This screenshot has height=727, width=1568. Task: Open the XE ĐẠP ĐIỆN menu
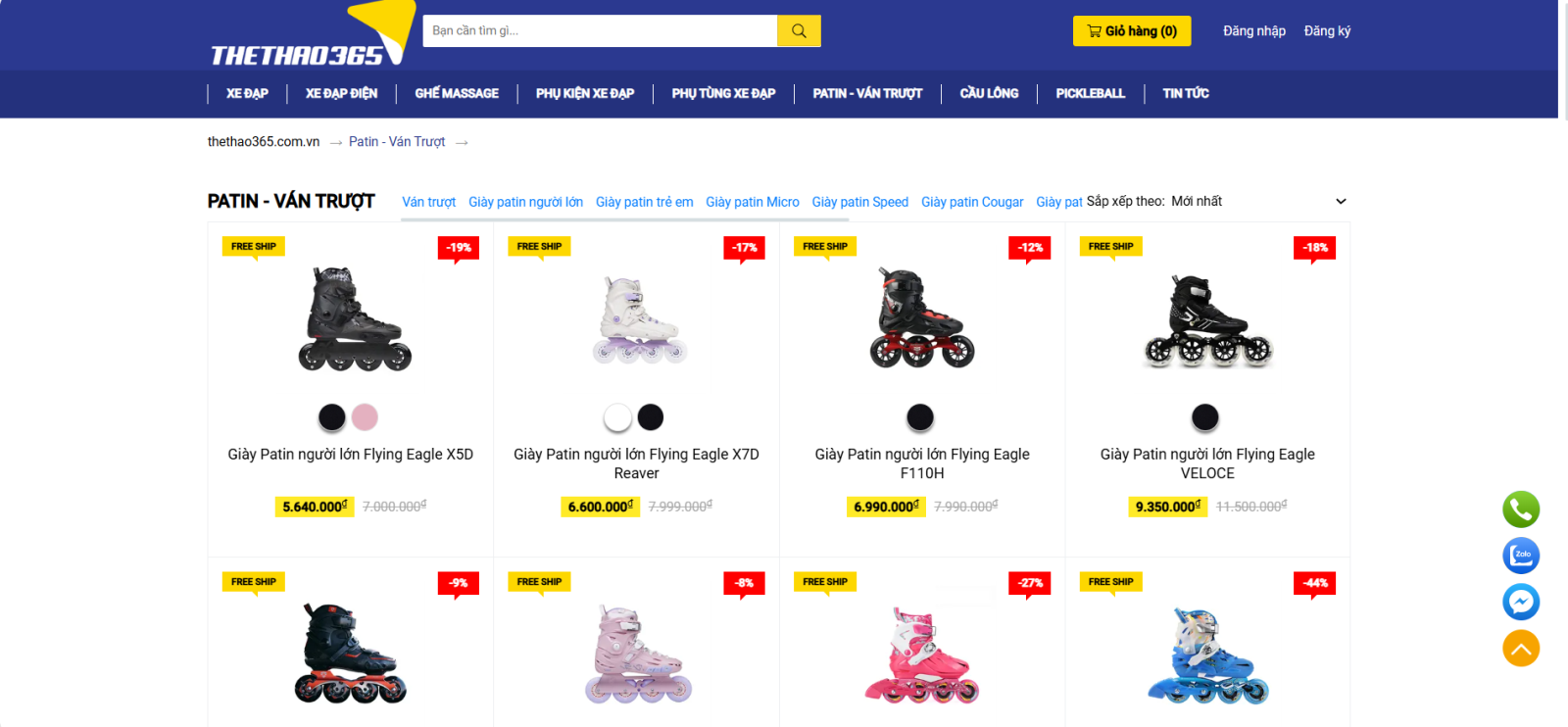tap(341, 93)
